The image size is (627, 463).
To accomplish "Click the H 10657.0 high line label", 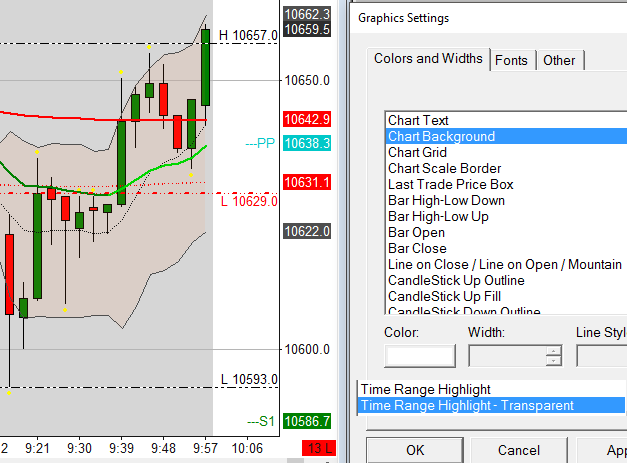I will point(248,35).
